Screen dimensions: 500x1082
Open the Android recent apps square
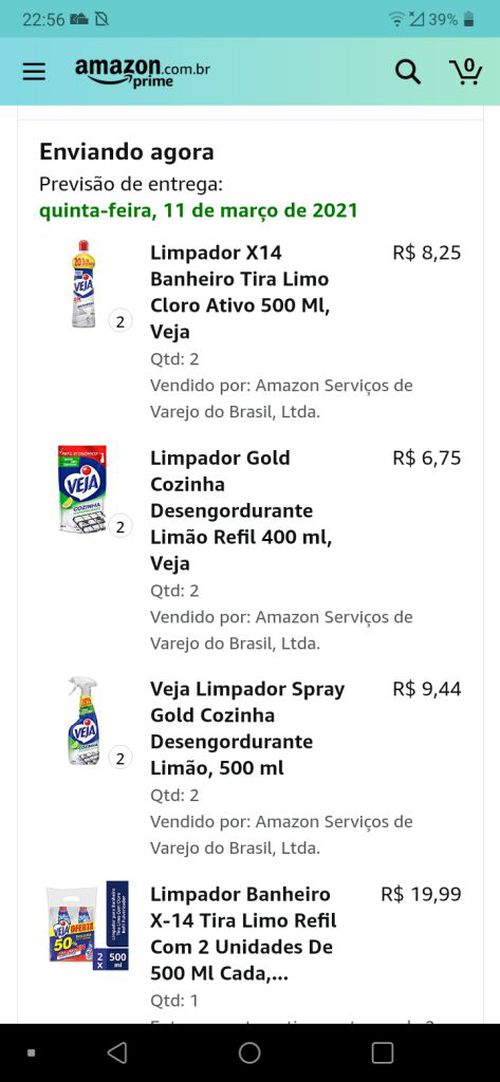[382, 1052]
